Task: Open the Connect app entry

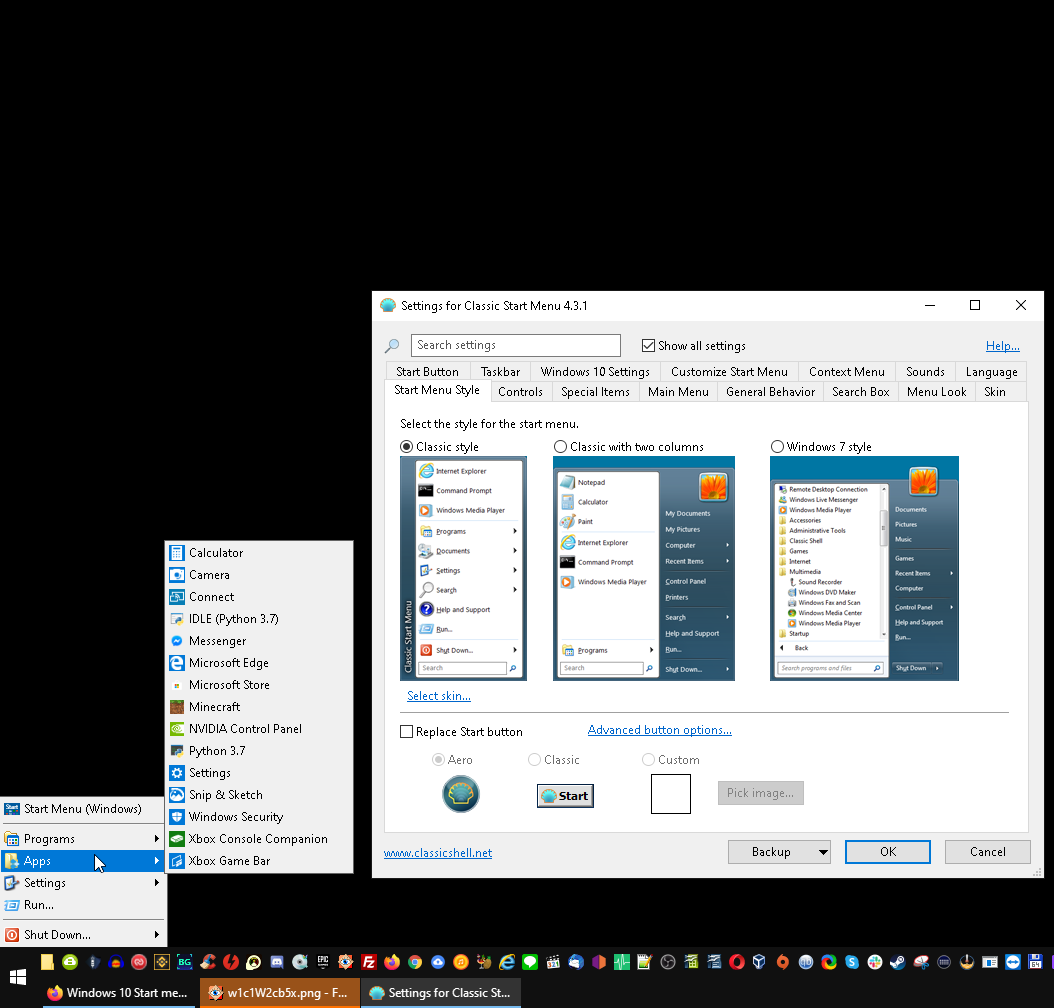Action: pos(259,597)
